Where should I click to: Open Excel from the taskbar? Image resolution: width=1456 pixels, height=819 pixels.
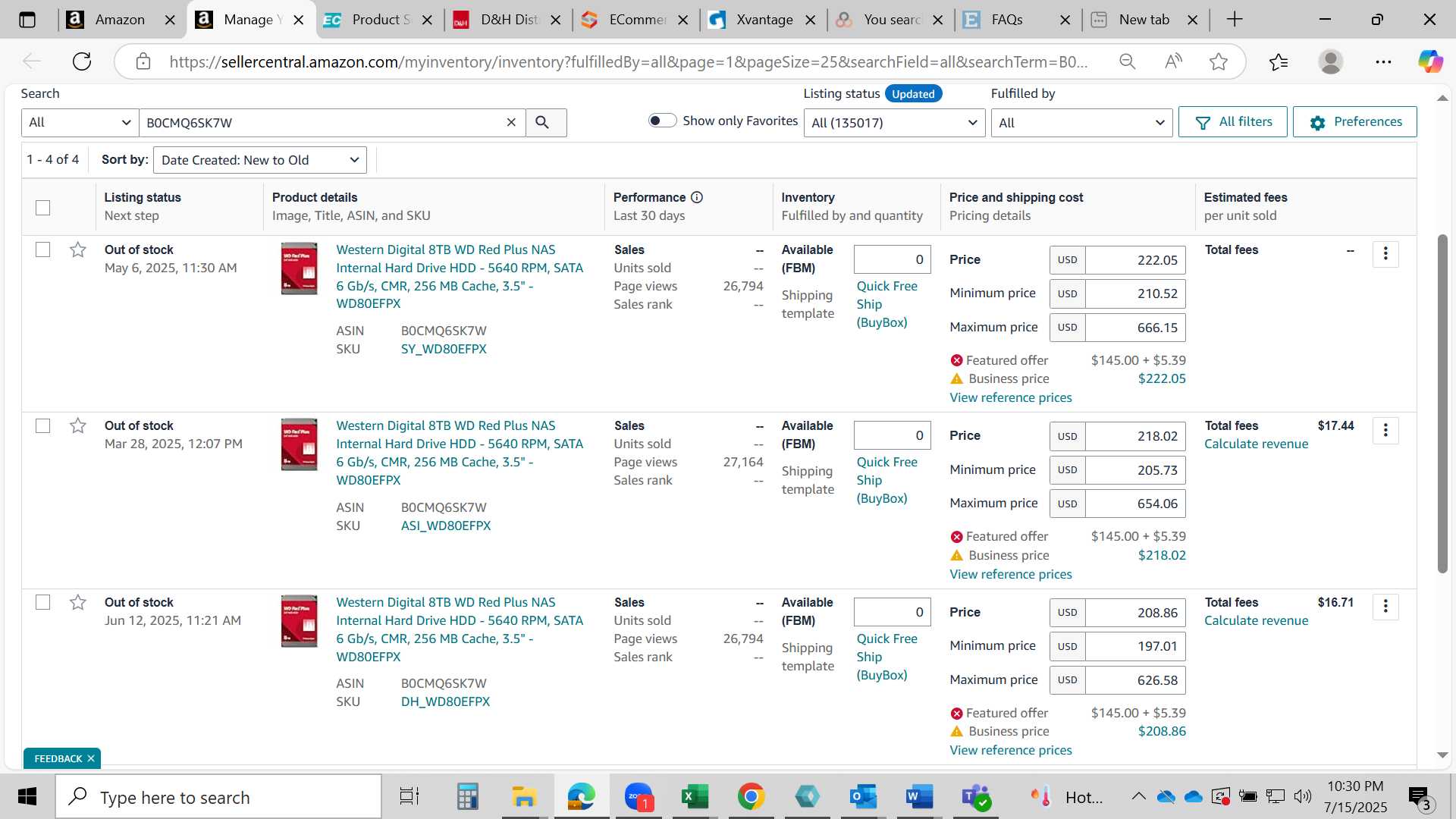coord(694,797)
